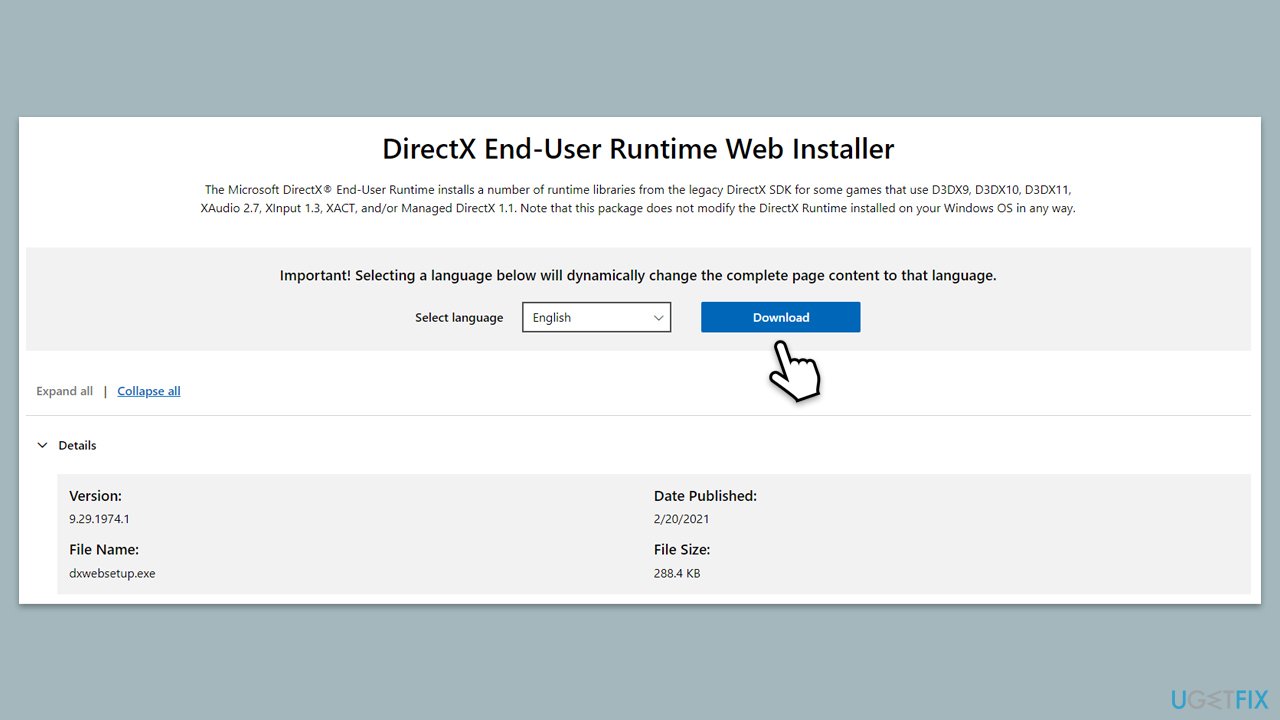Click the DirectX runtime description paragraph
Screen dimensions: 1280x720
[638, 199]
